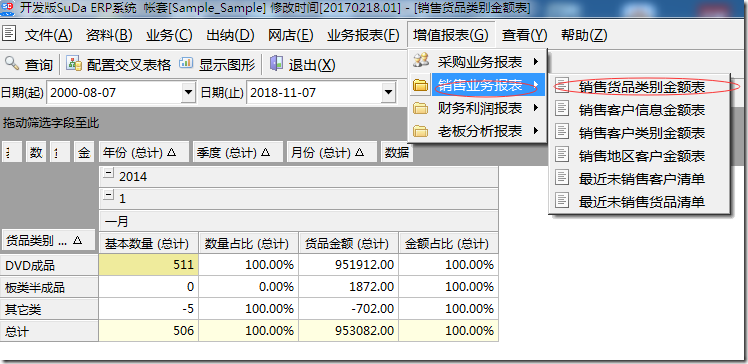Click the 货品类别 row field header
This screenshot has height=364, width=748.
point(50,240)
